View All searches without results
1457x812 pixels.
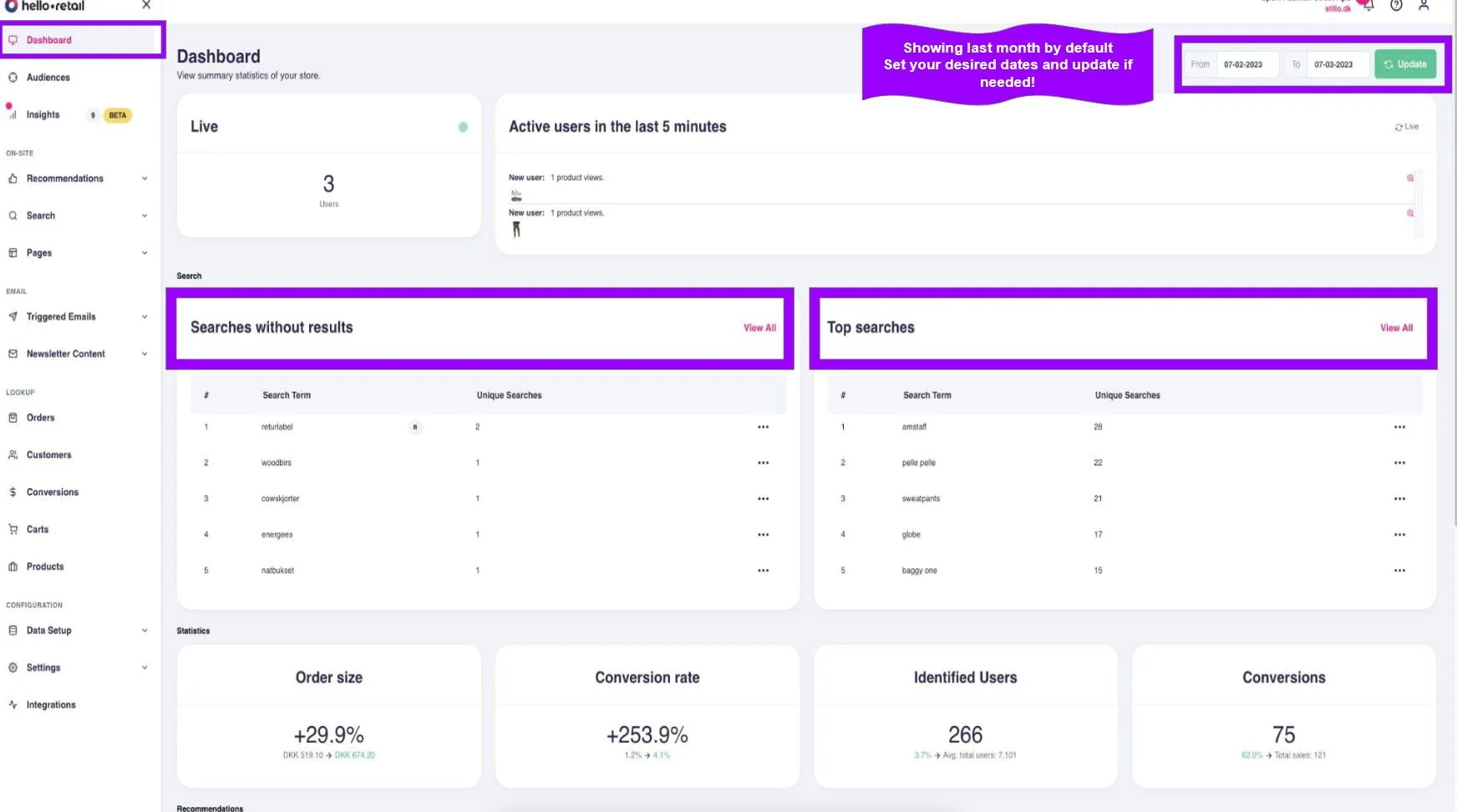tap(759, 328)
